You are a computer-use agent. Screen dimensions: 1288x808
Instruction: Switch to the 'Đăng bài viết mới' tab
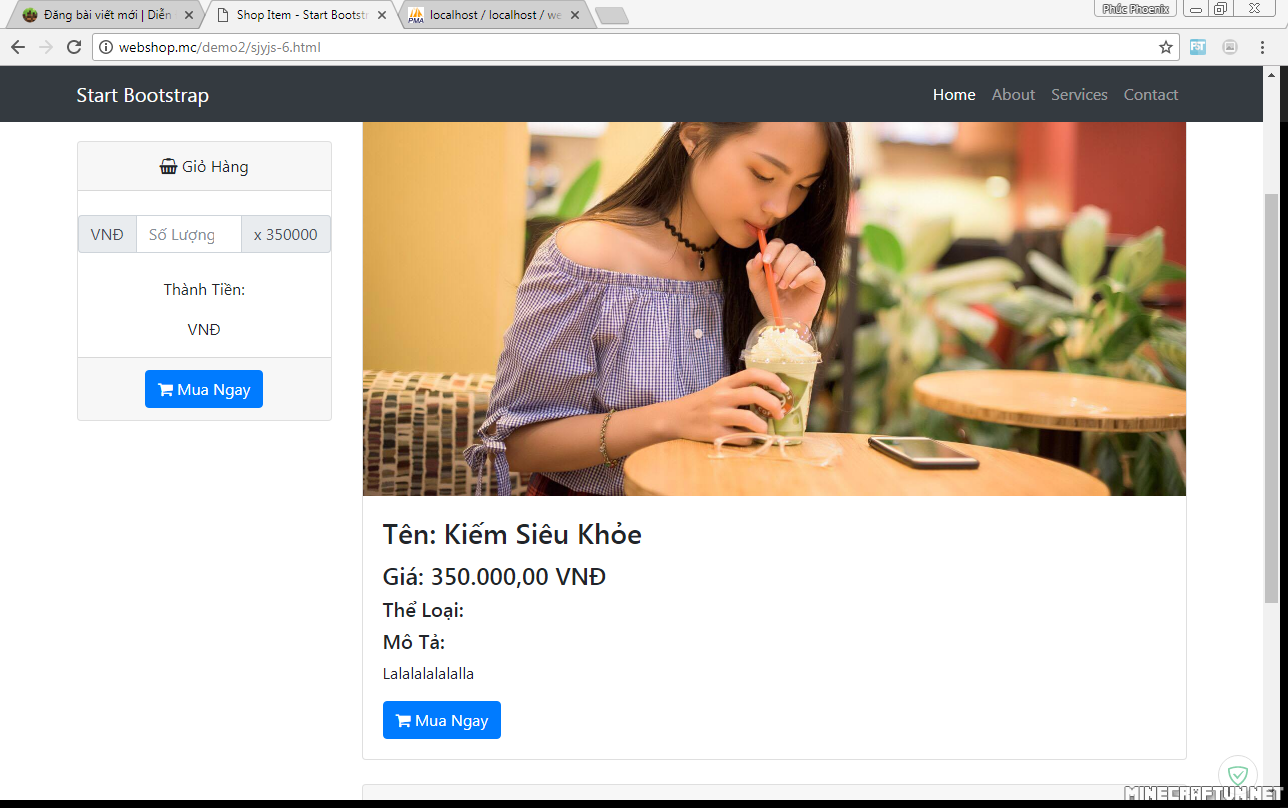tap(105, 15)
